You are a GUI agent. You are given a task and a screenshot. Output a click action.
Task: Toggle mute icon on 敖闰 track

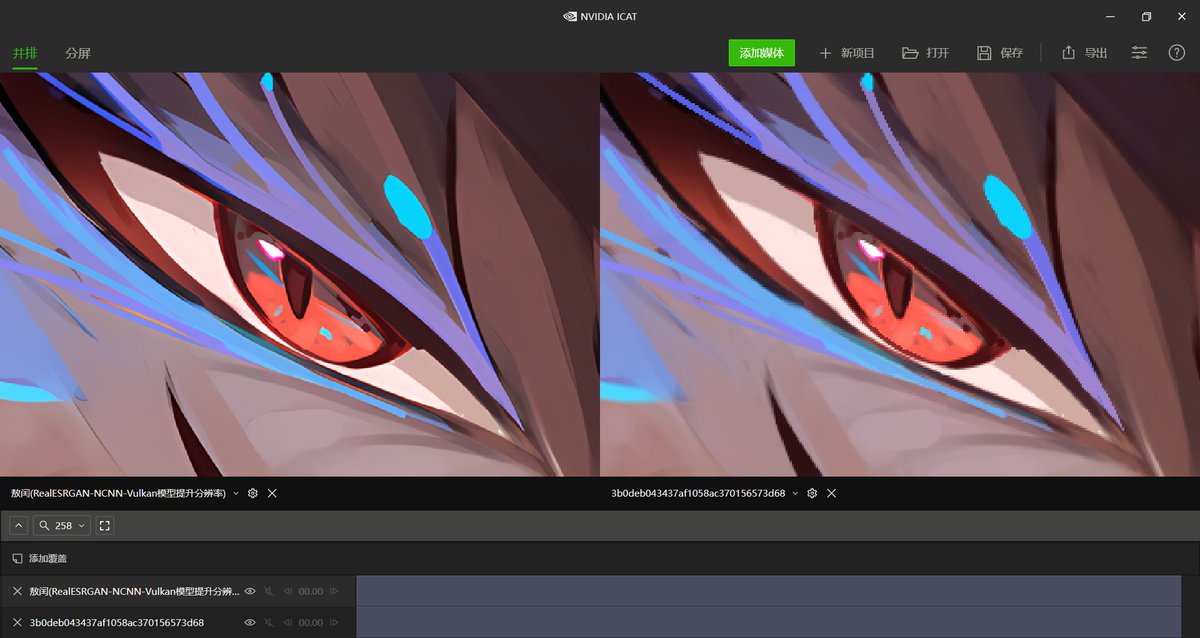tap(269, 591)
